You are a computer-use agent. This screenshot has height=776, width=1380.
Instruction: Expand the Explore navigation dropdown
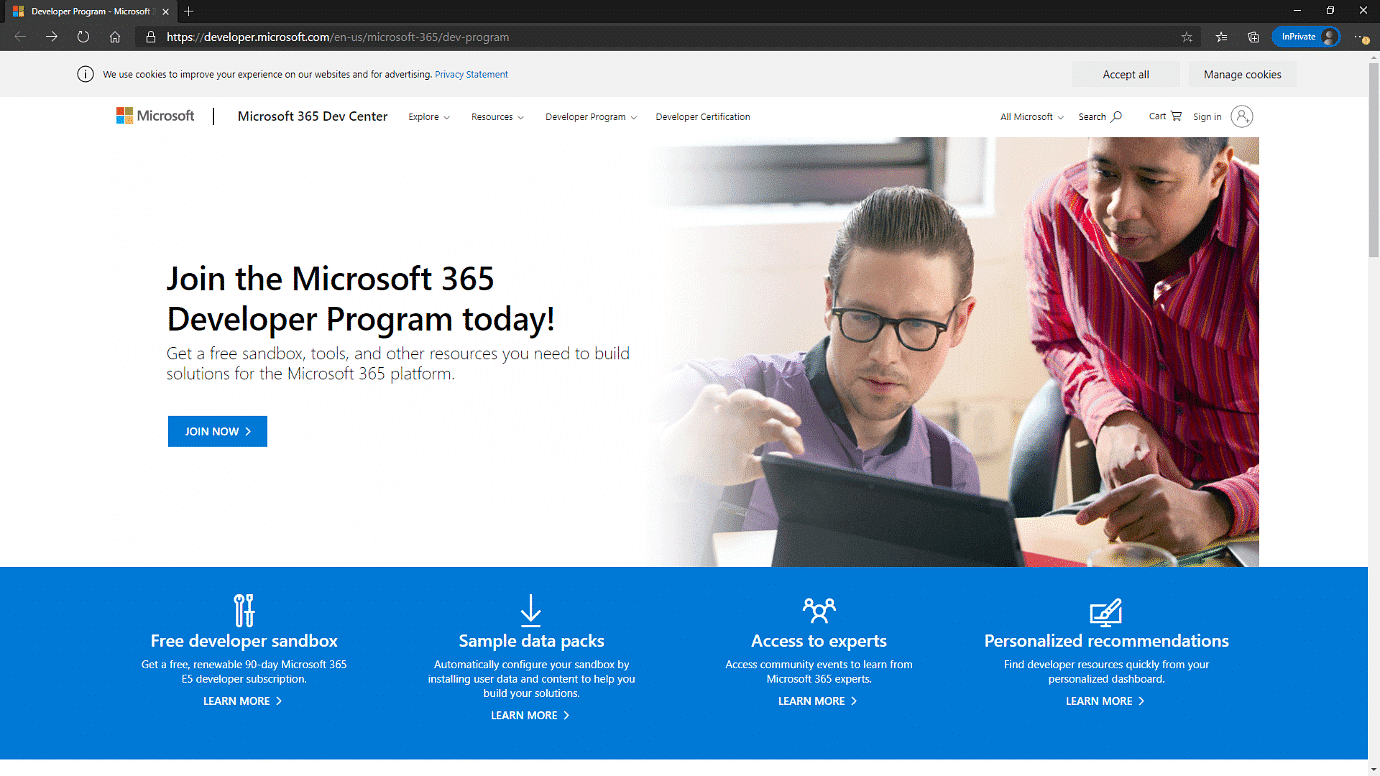tap(428, 116)
